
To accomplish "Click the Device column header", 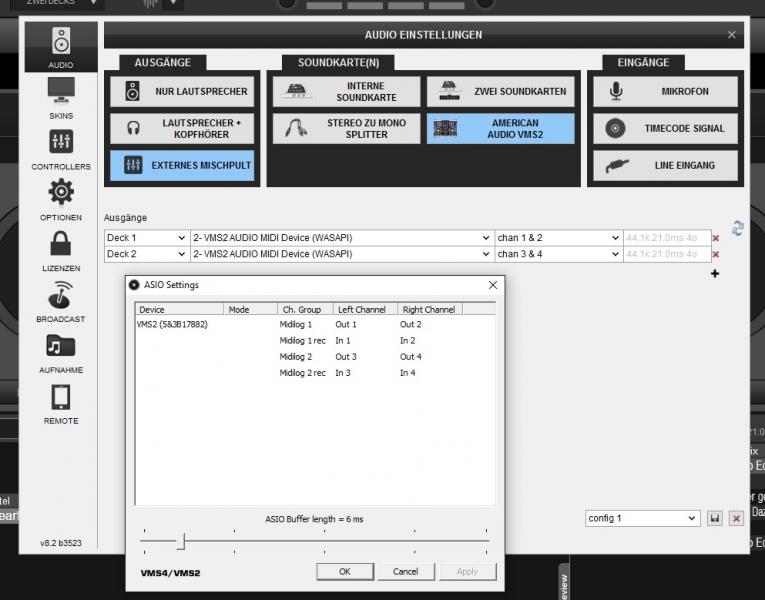I will pyautogui.click(x=179, y=309).
